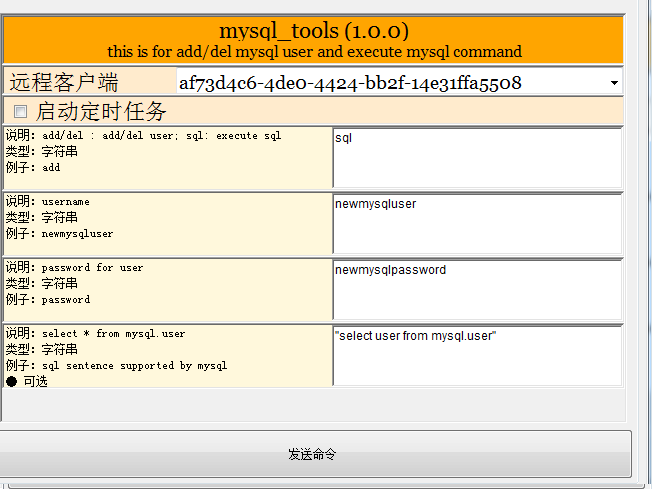
Task: Click the newmysqlpassword input field
Action: click(477, 290)
